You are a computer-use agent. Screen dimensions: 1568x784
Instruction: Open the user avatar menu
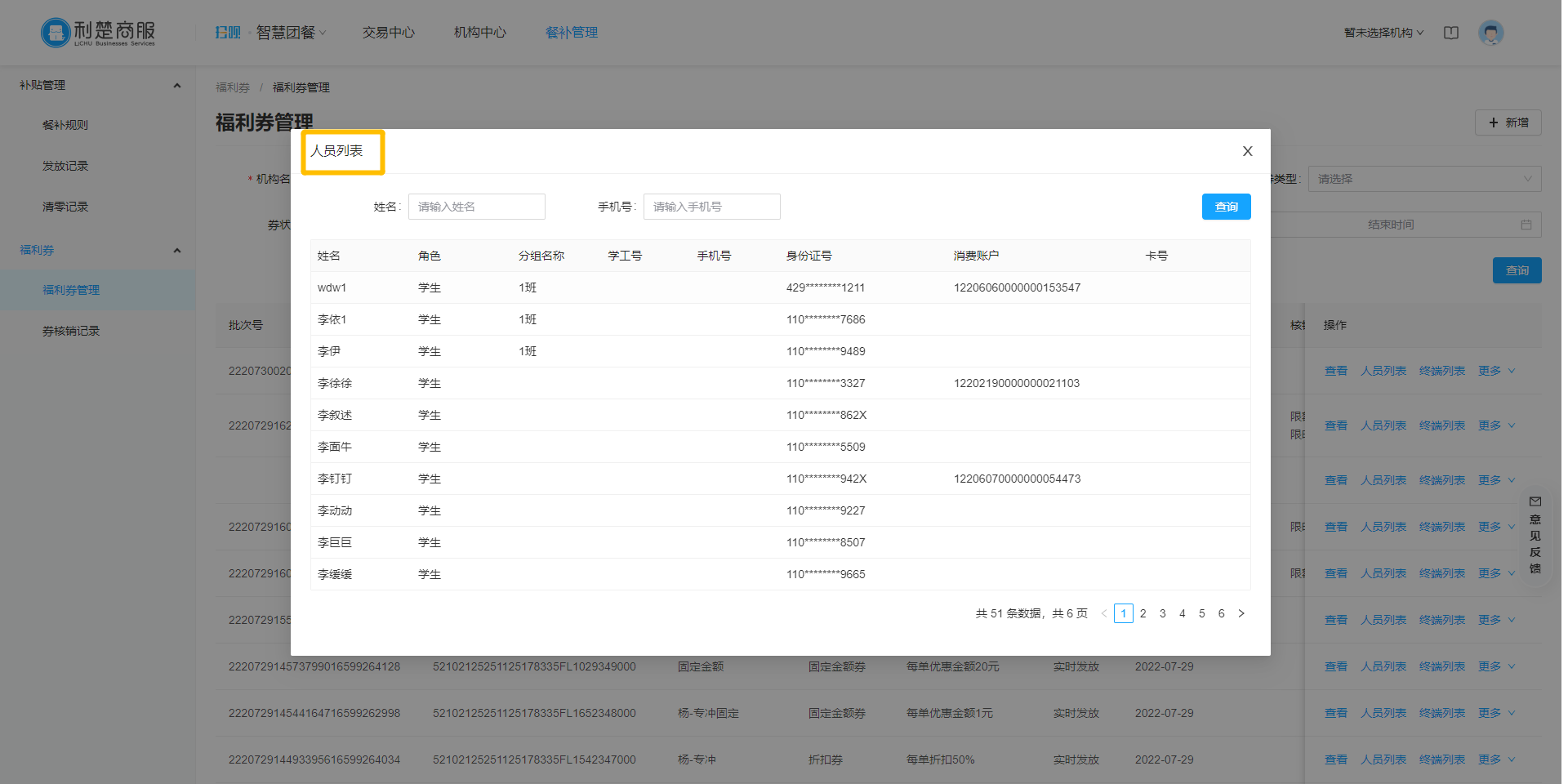point(1490,33)
